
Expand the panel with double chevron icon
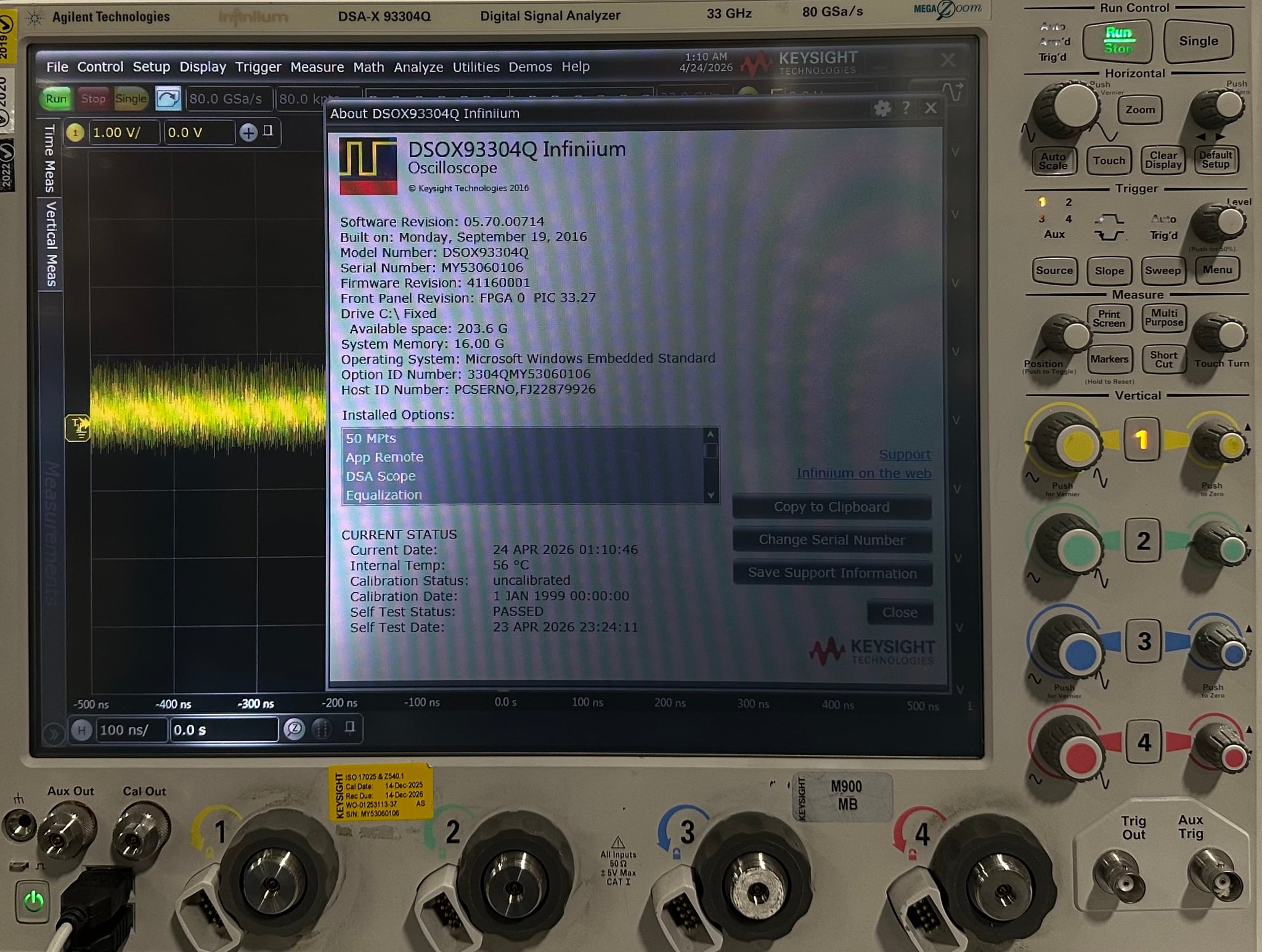(53, 733)
